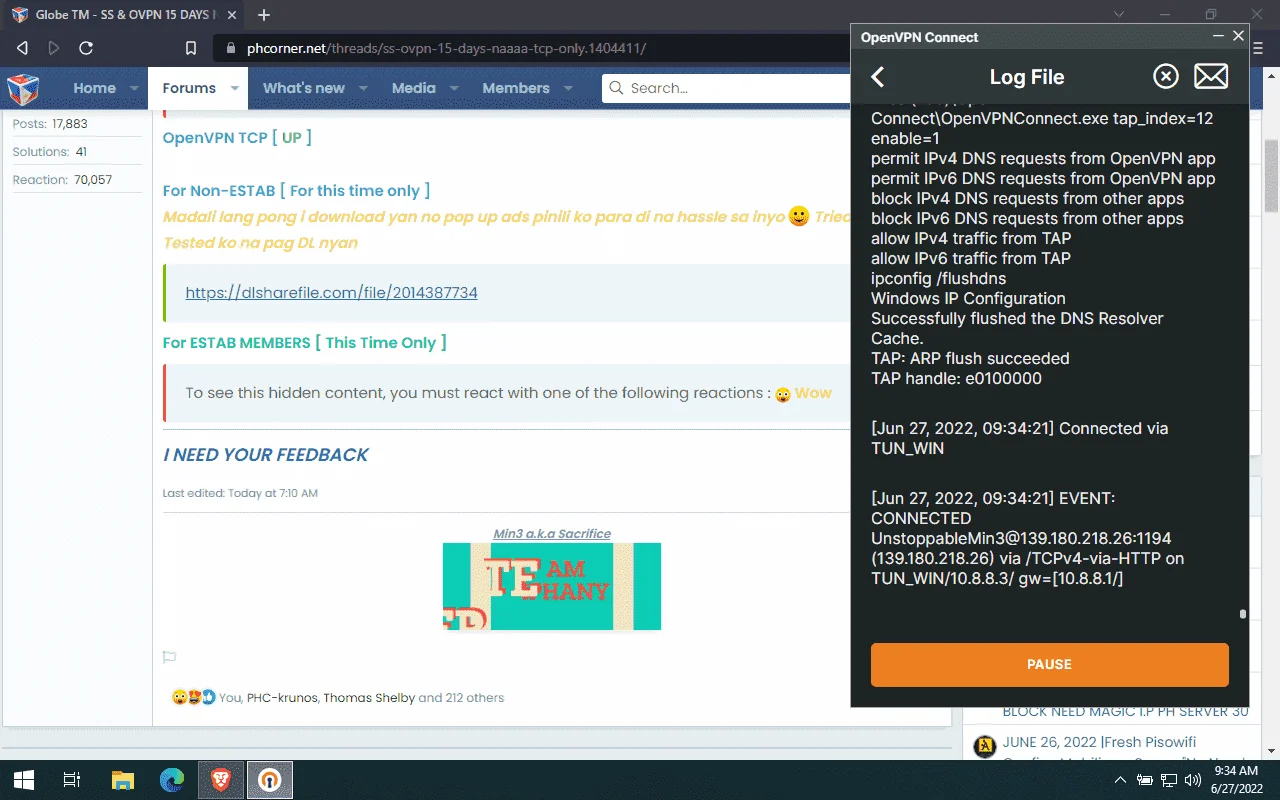Pause logging with the orange PAUSE button

pyautogui.click(x=1049, y=664)
